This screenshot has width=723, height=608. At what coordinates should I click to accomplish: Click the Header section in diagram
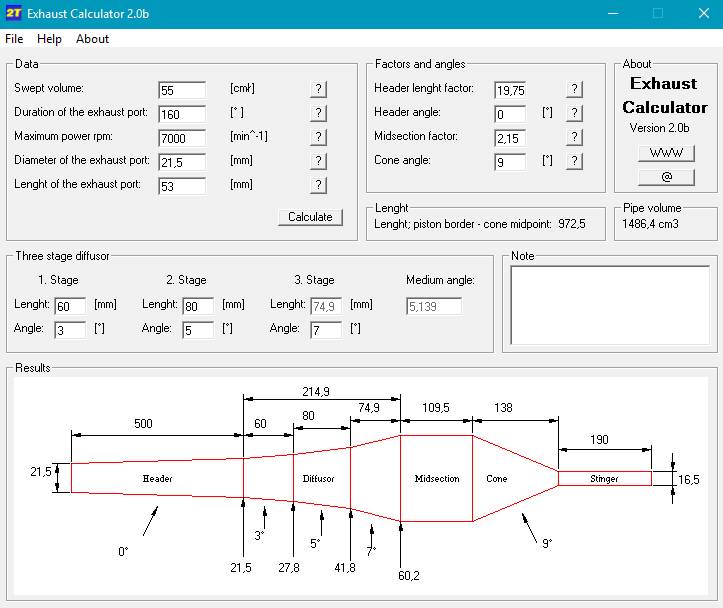(x=157, y=478)
